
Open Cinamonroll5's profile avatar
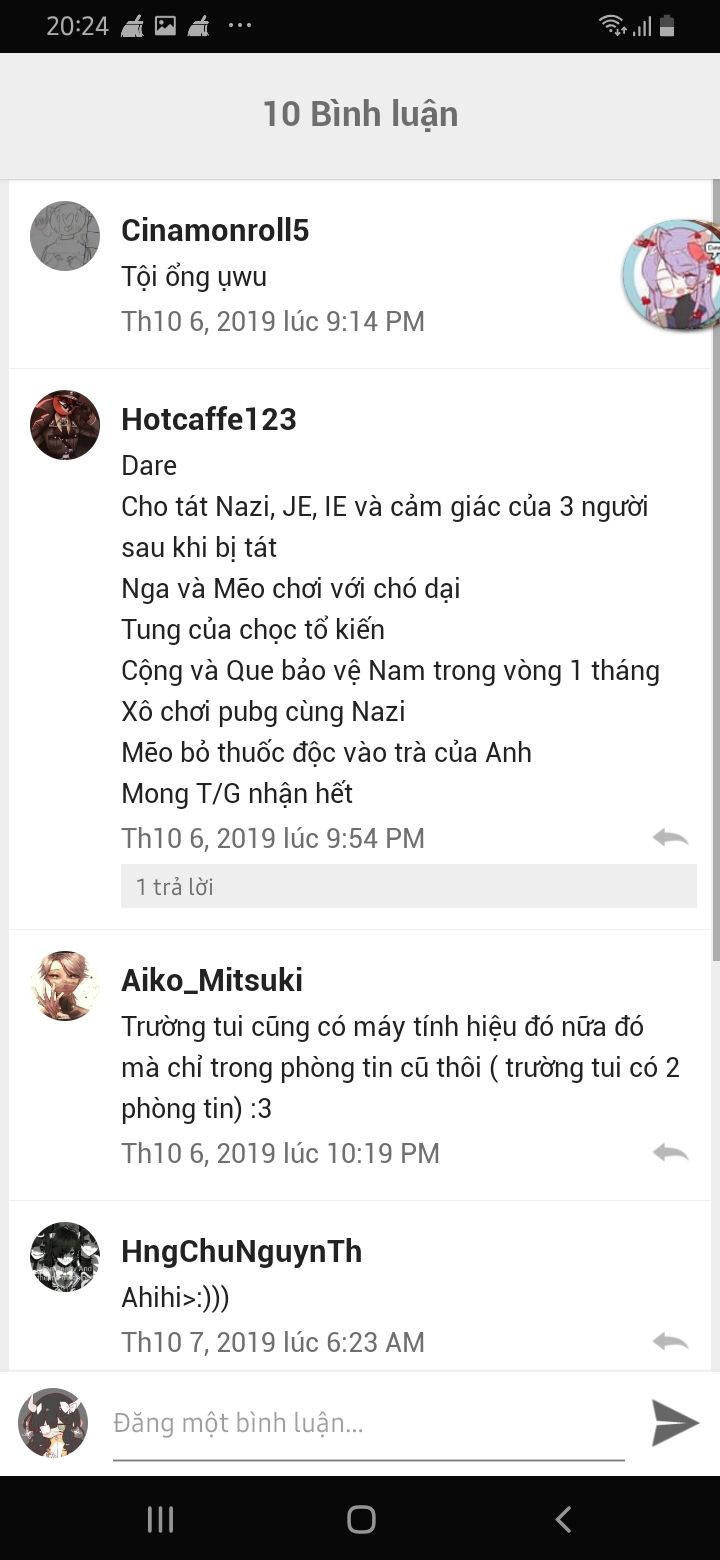click(x=65, y=236)
